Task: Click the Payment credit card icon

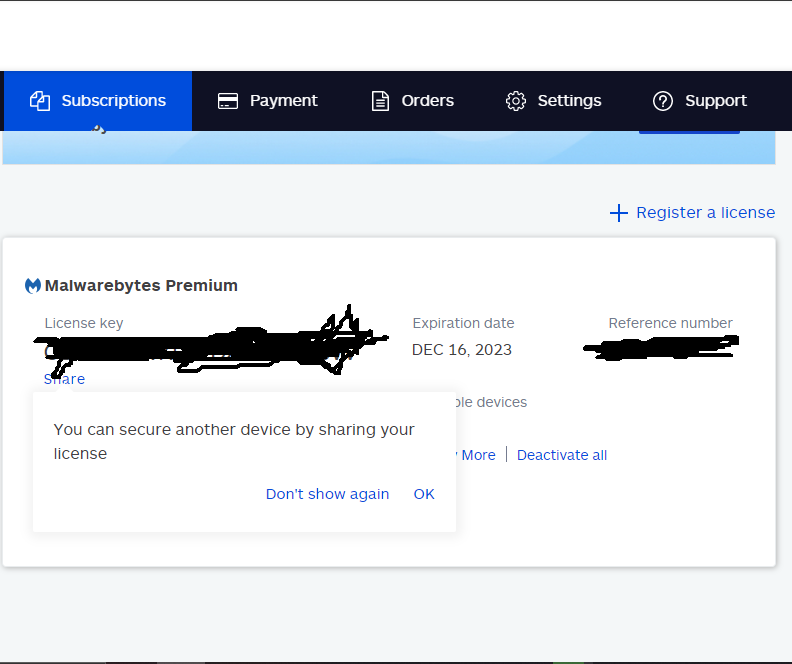Action: [228, 101]
